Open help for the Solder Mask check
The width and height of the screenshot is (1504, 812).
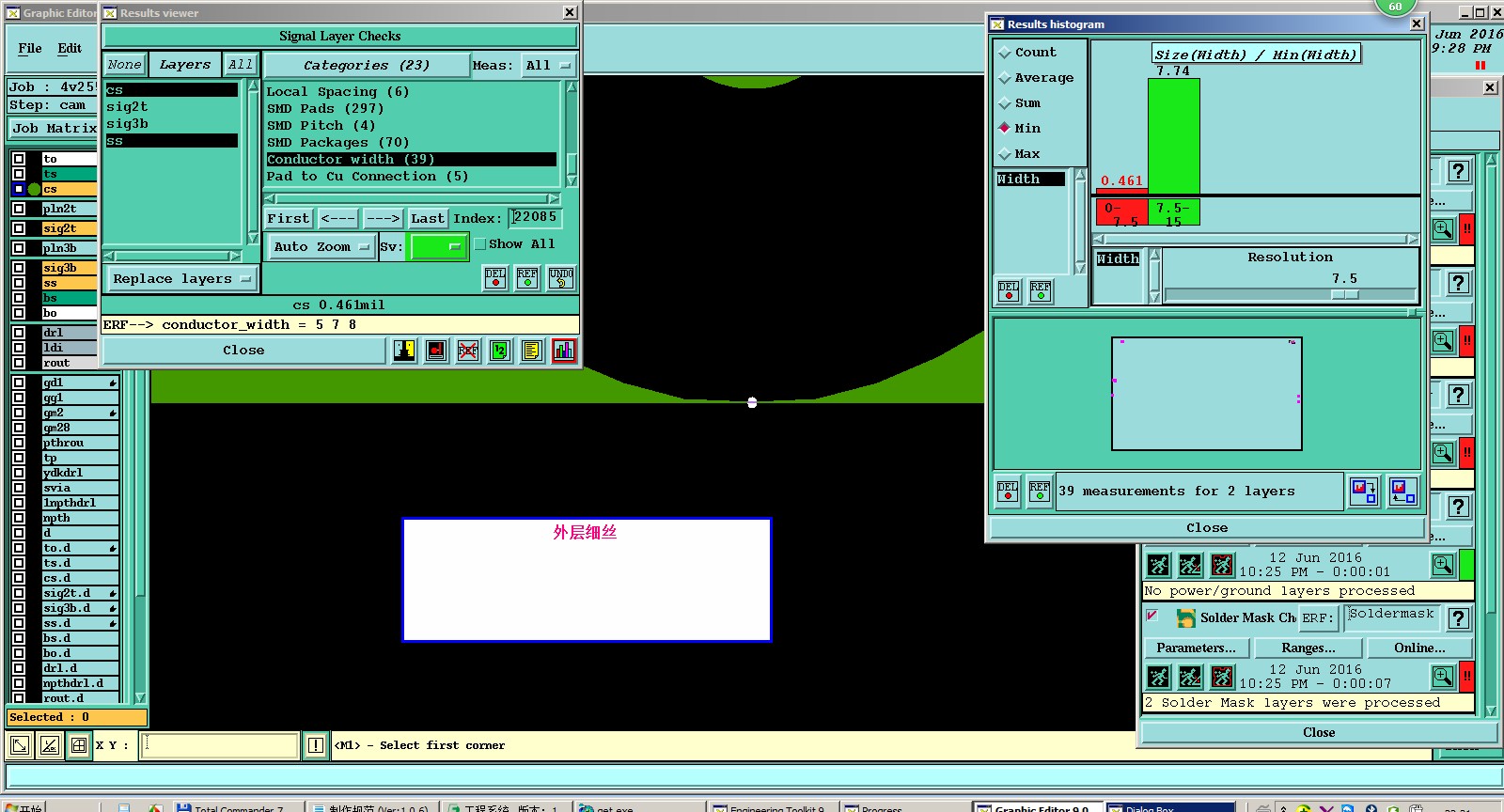pyautogui.click(x=1459, y=618)
